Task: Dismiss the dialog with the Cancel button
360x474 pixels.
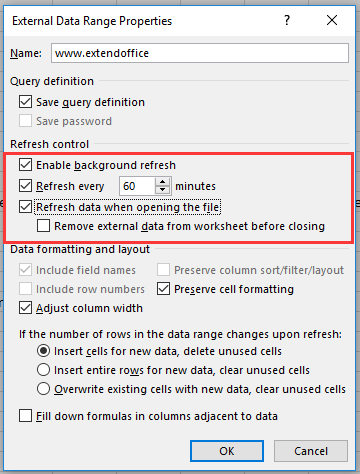Action: pyautogui.click(x=311, y=451)
